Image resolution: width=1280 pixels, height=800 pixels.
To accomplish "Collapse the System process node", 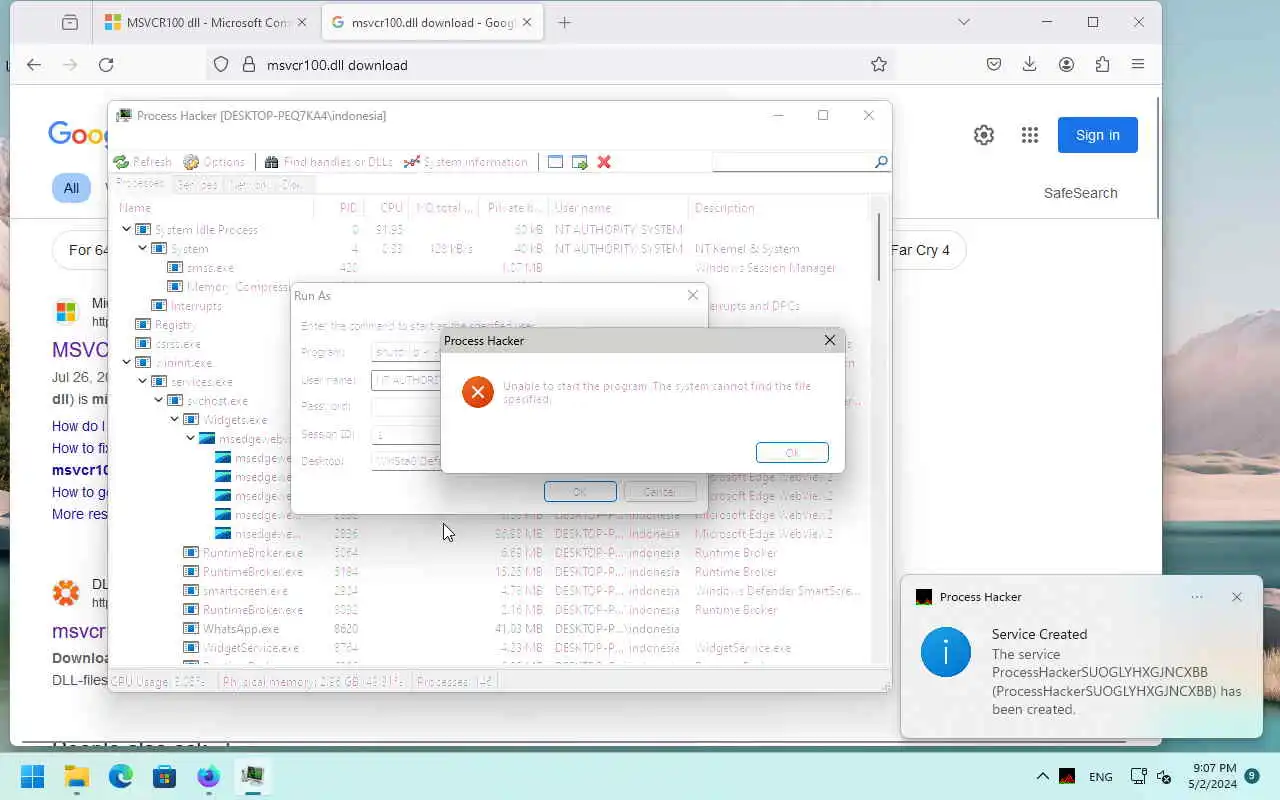I will (x=142, y=249).
